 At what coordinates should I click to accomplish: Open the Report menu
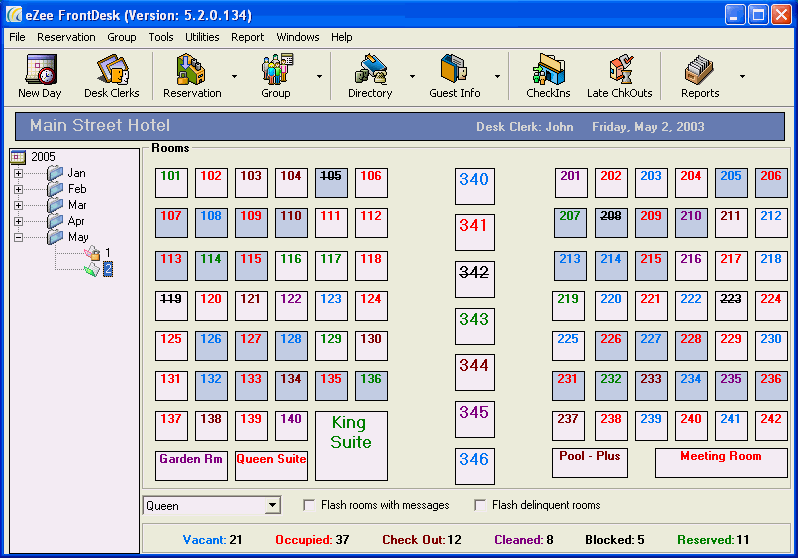[x=247, y=37]
